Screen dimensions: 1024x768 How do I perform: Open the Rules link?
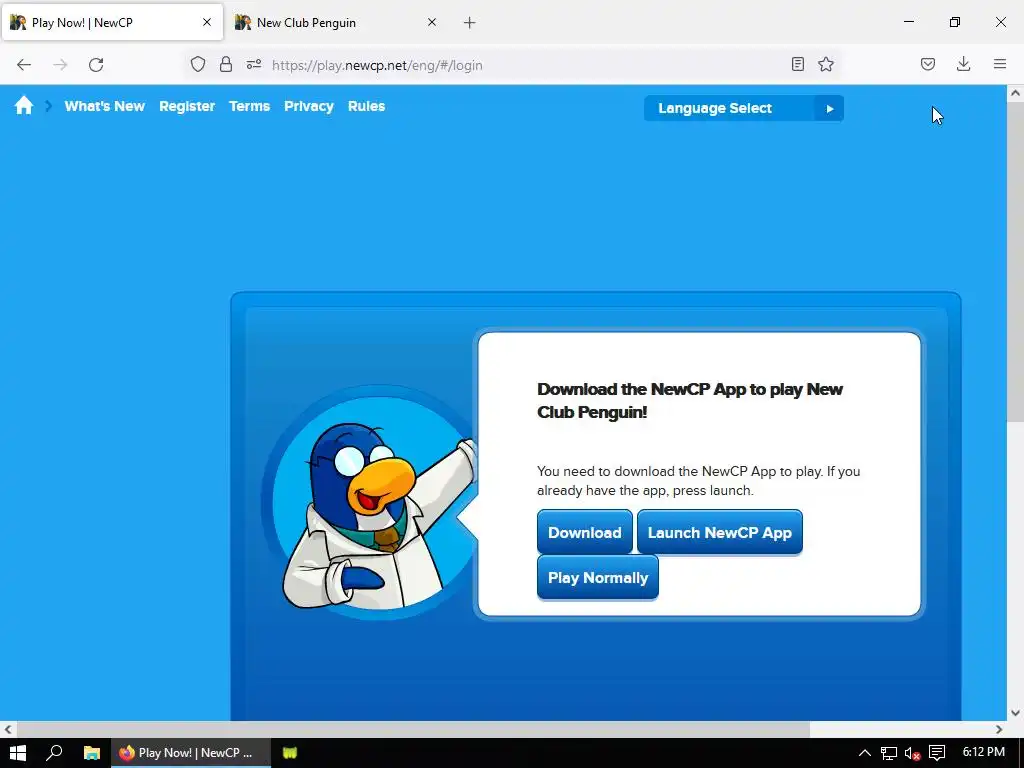click(366, 106)
